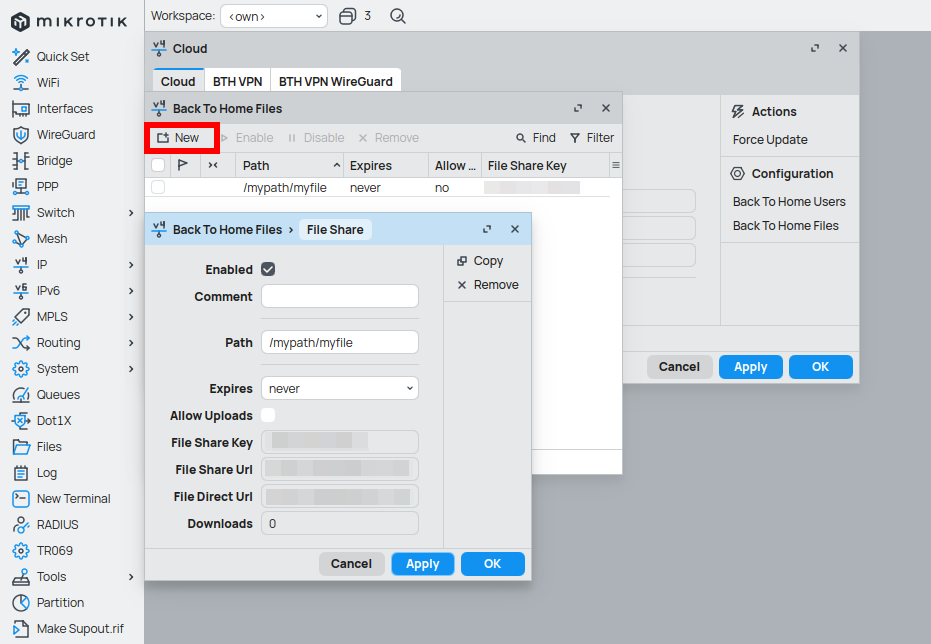The width and height of the screenshot is (931, 644).
Task: Open the Expires dropdown set to never
Action: tap(339, 388)
